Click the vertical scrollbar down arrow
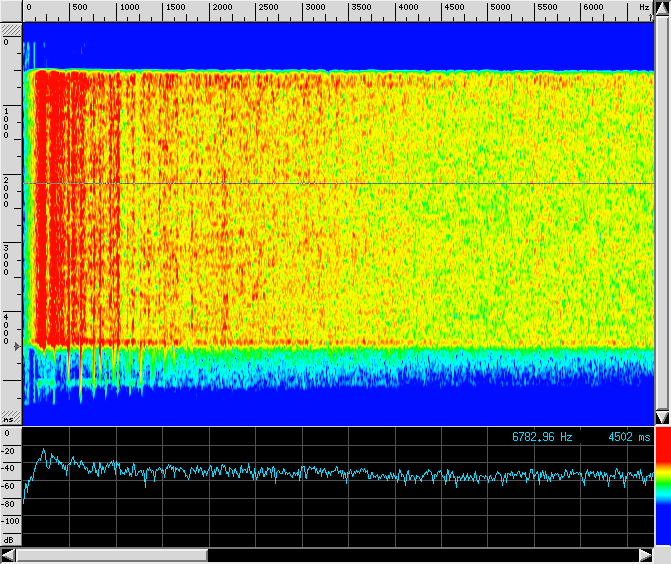The width and height of the screenshot is (671, 564). [x=661, y=417]
